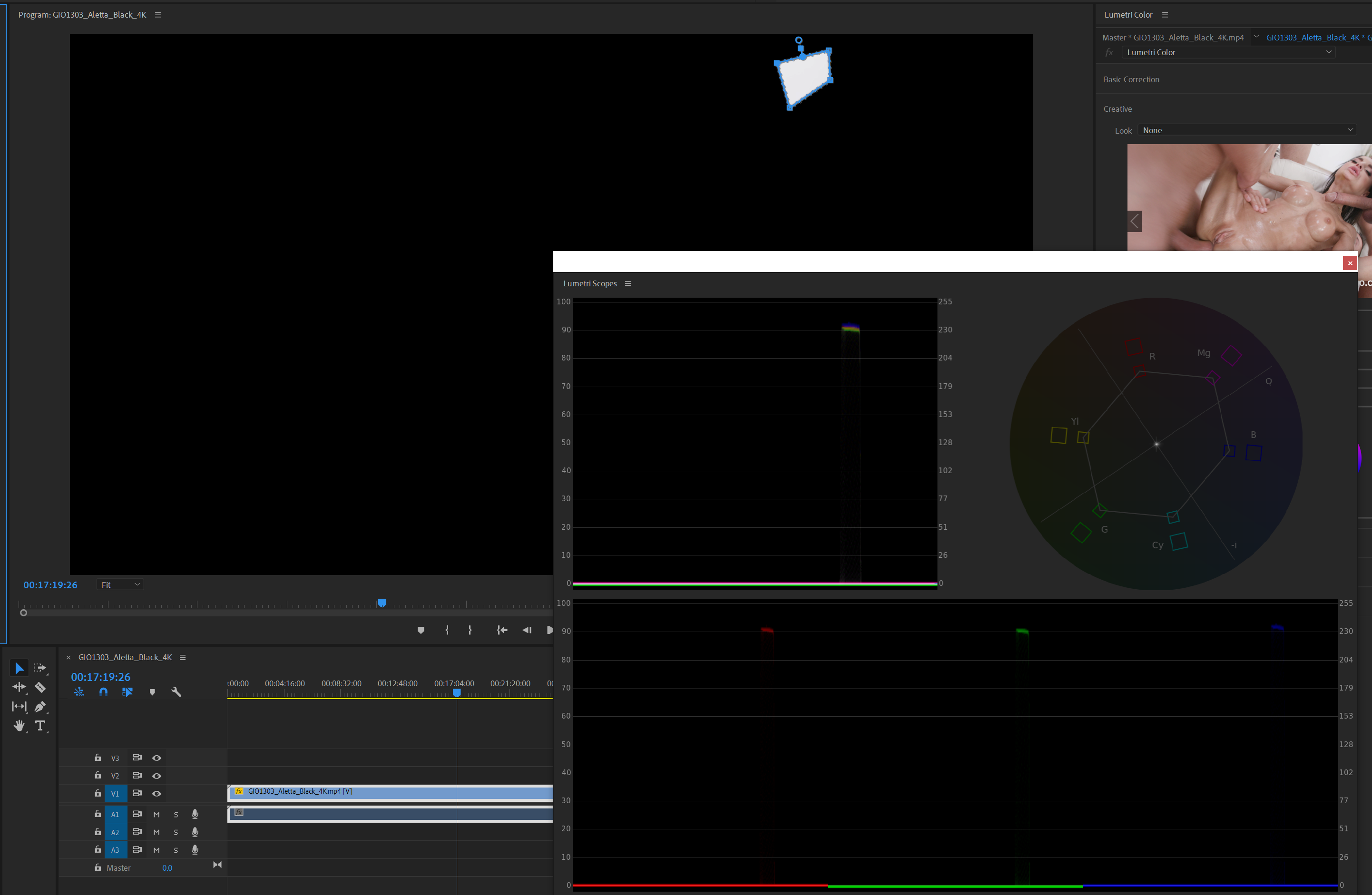Select the Type tool

point(40,726)
